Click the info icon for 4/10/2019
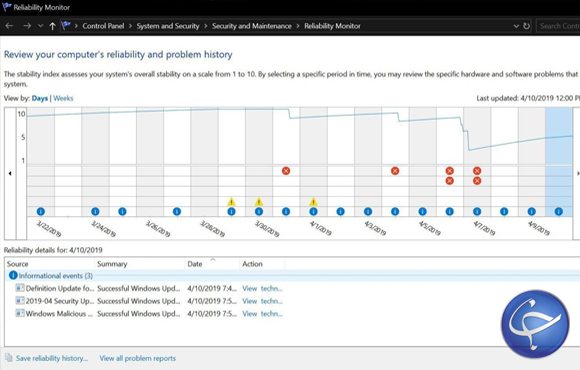Image resolution: width=580 pixels, height=370 pixels. pos(559,212)
